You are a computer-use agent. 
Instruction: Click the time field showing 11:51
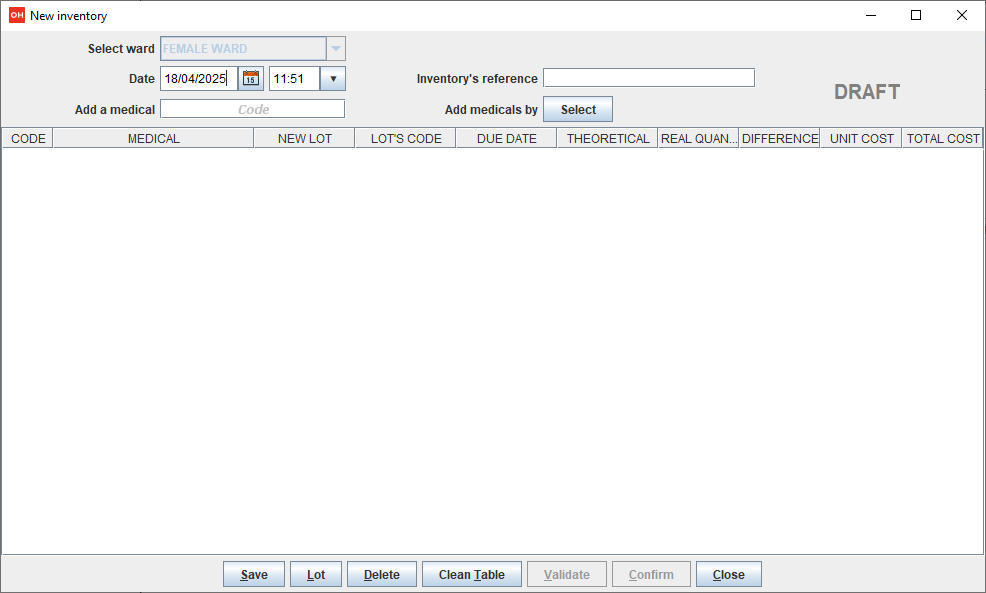coord(293,79)
